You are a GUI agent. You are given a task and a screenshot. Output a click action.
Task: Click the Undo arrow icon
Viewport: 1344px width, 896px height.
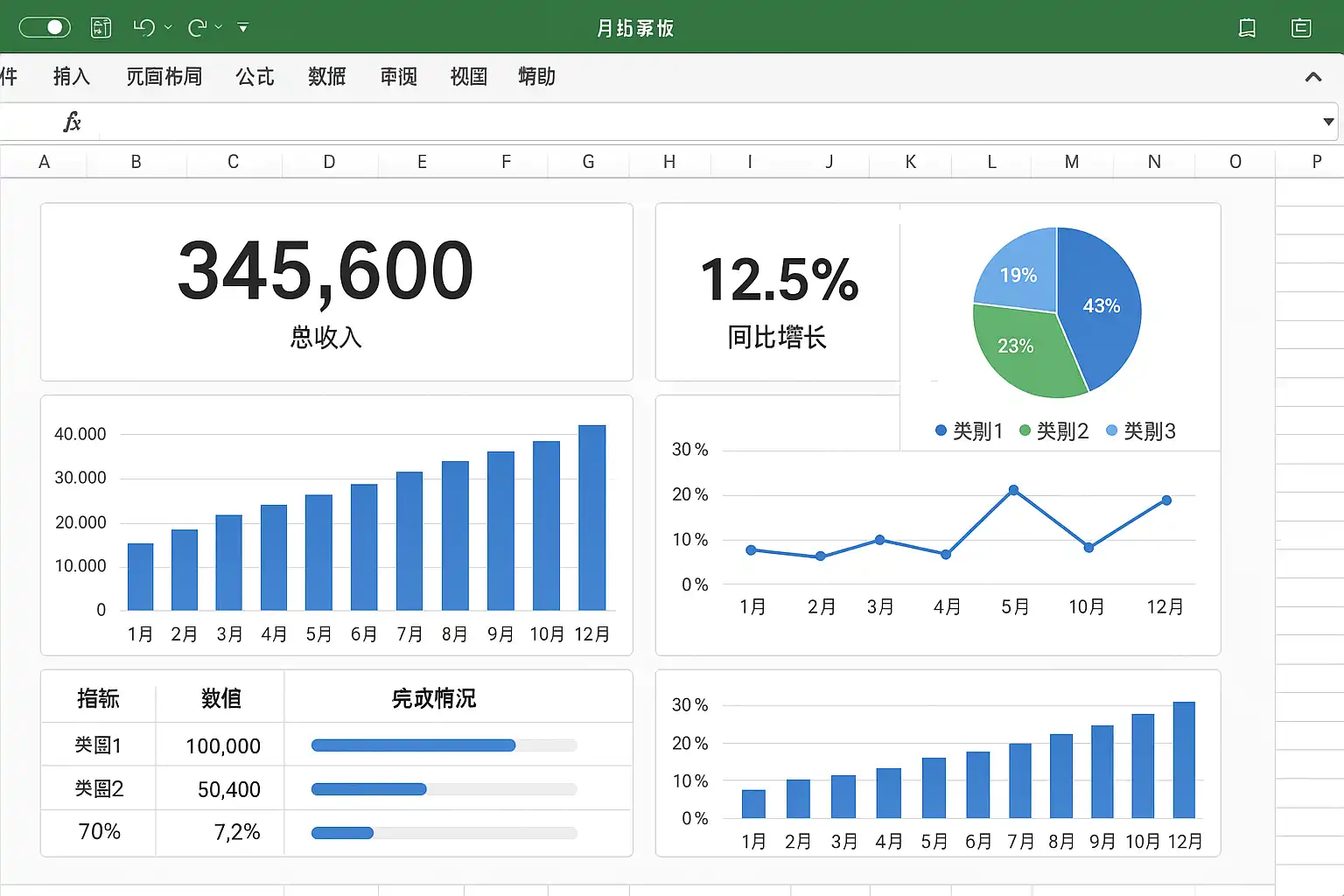(x=143, y=28)
